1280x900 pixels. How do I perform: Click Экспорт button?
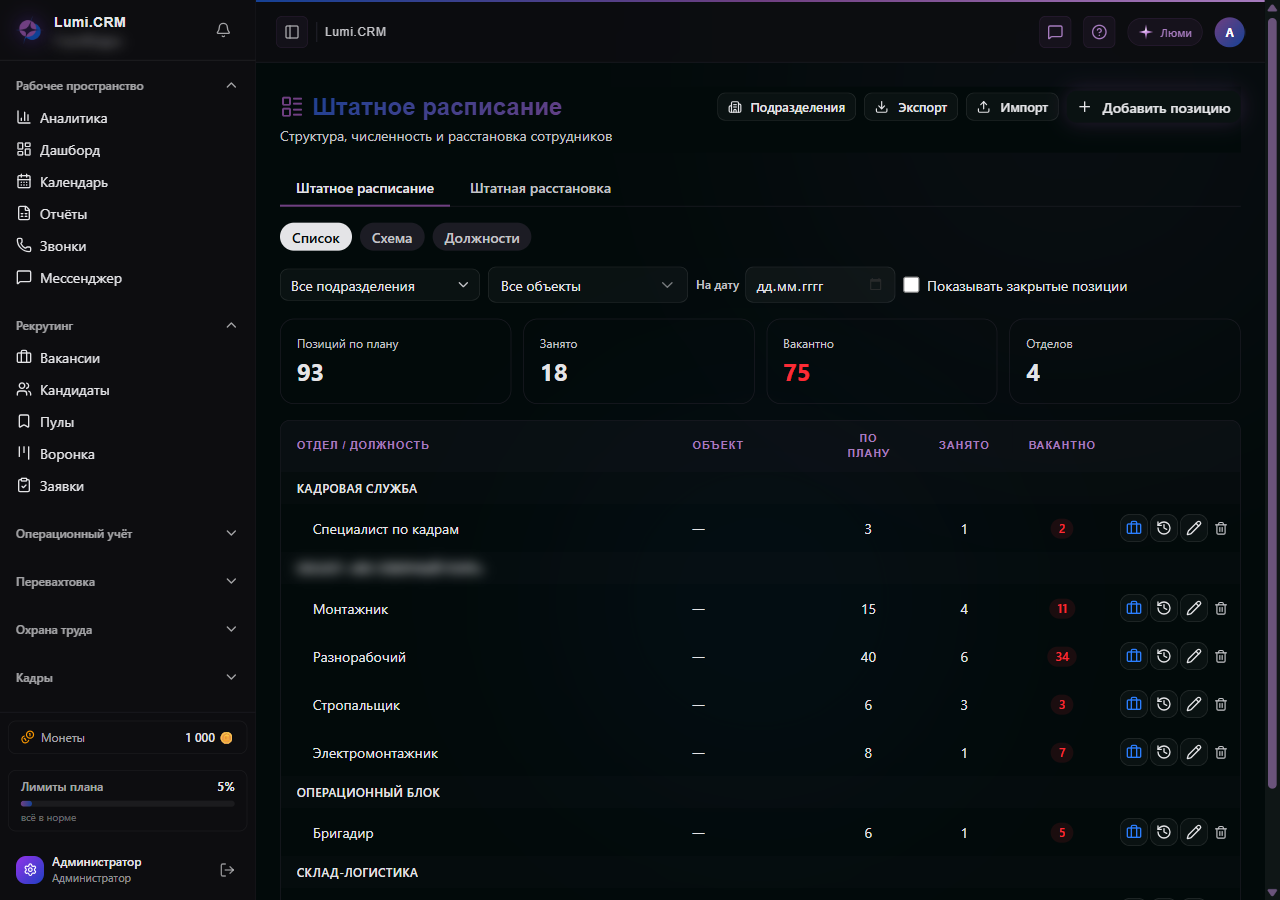(x=911, y=107)
